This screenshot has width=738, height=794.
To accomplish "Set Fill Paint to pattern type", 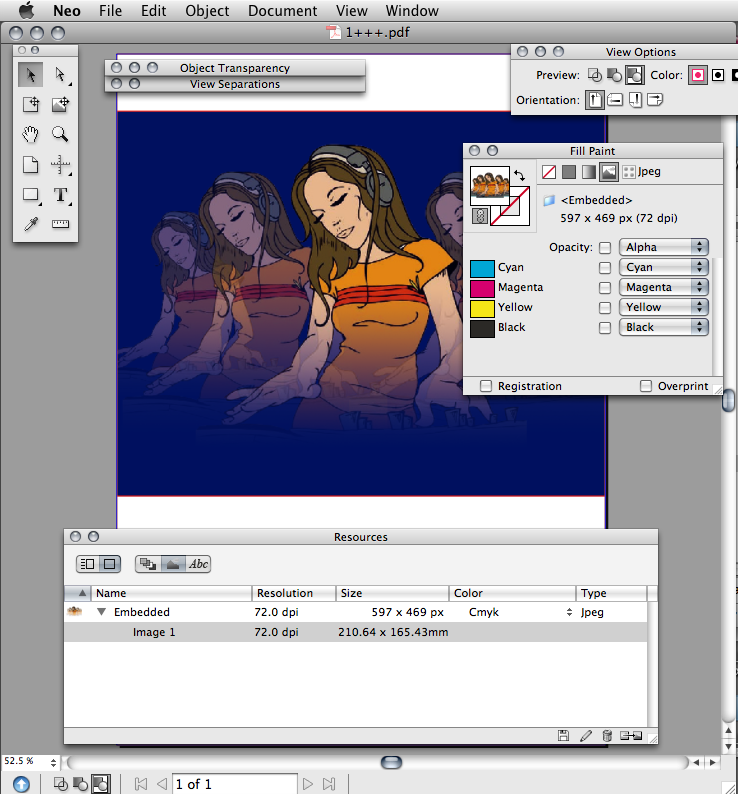I will [629, 172].
